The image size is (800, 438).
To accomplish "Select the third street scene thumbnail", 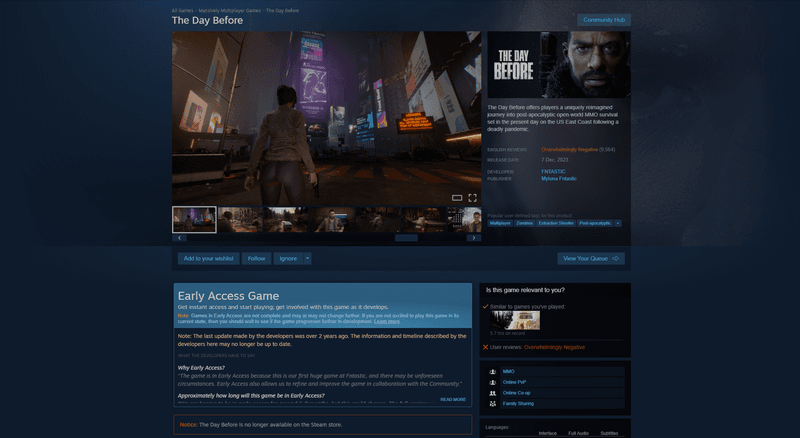I will click(286, 220).
